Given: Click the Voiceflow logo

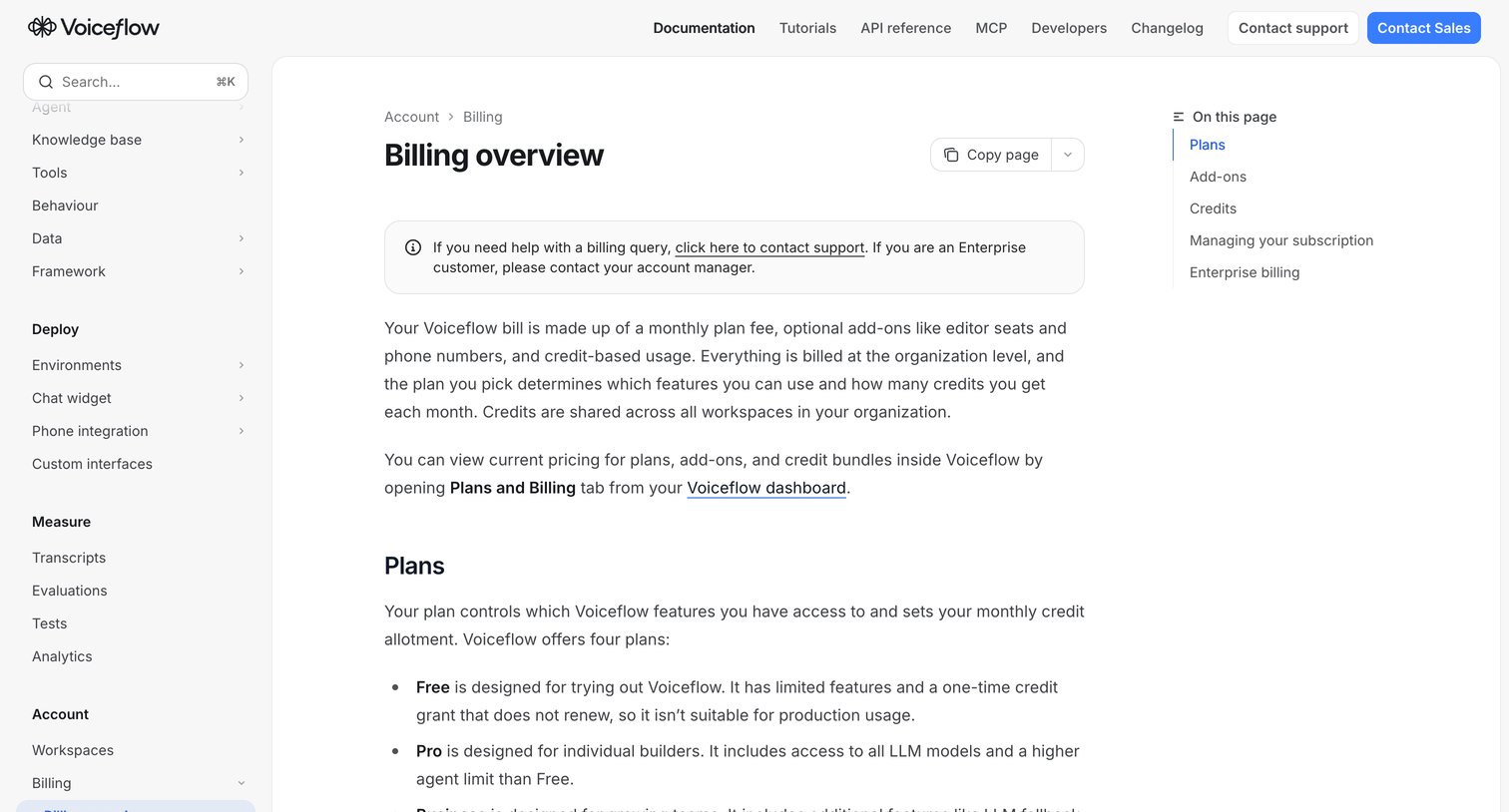Looking at the screenshot, I should tap(94, 28).
